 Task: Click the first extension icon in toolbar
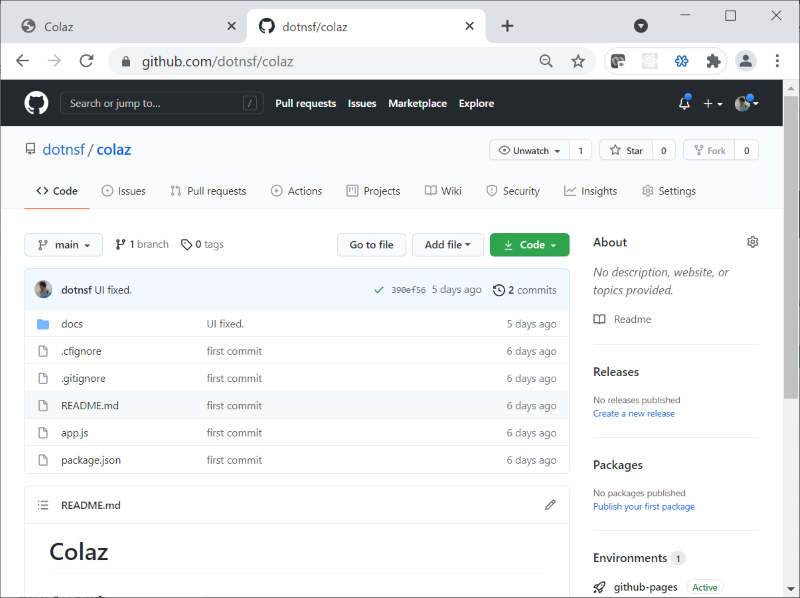pos(618,61)
